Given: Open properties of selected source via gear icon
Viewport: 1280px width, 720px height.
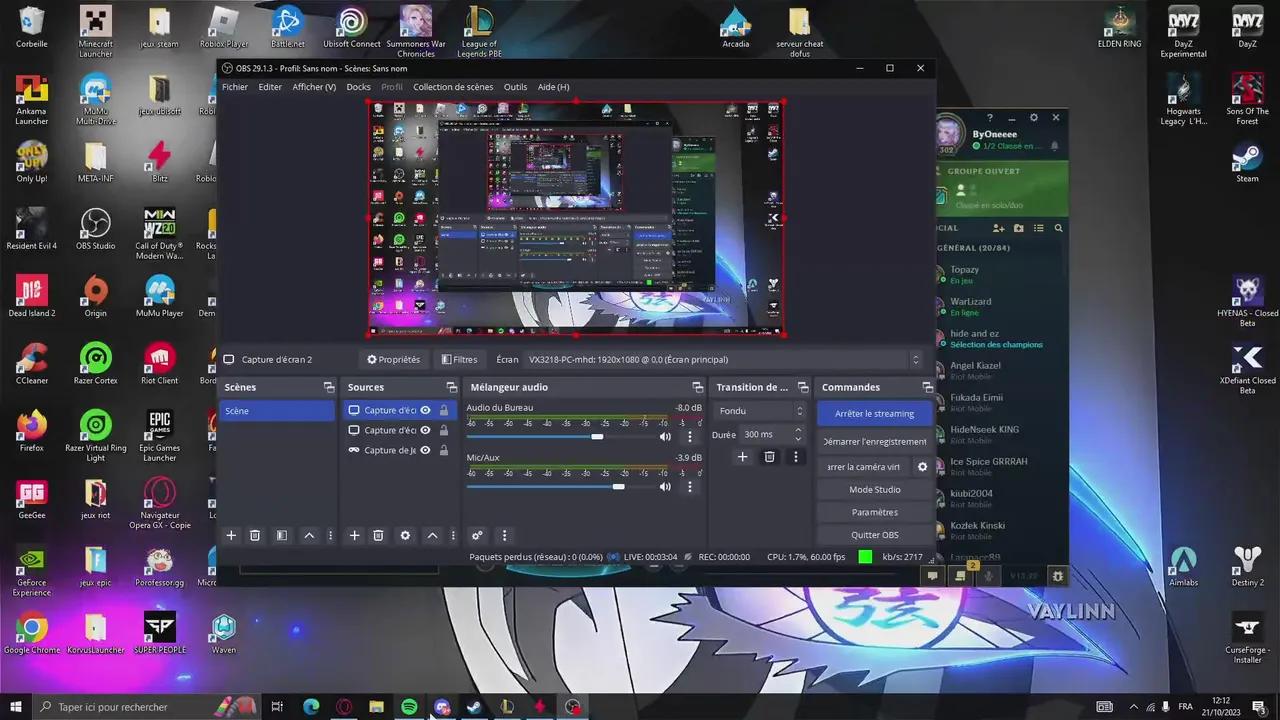Looking at the screenshot, I should pyautogui.click(x=405, y=535).
